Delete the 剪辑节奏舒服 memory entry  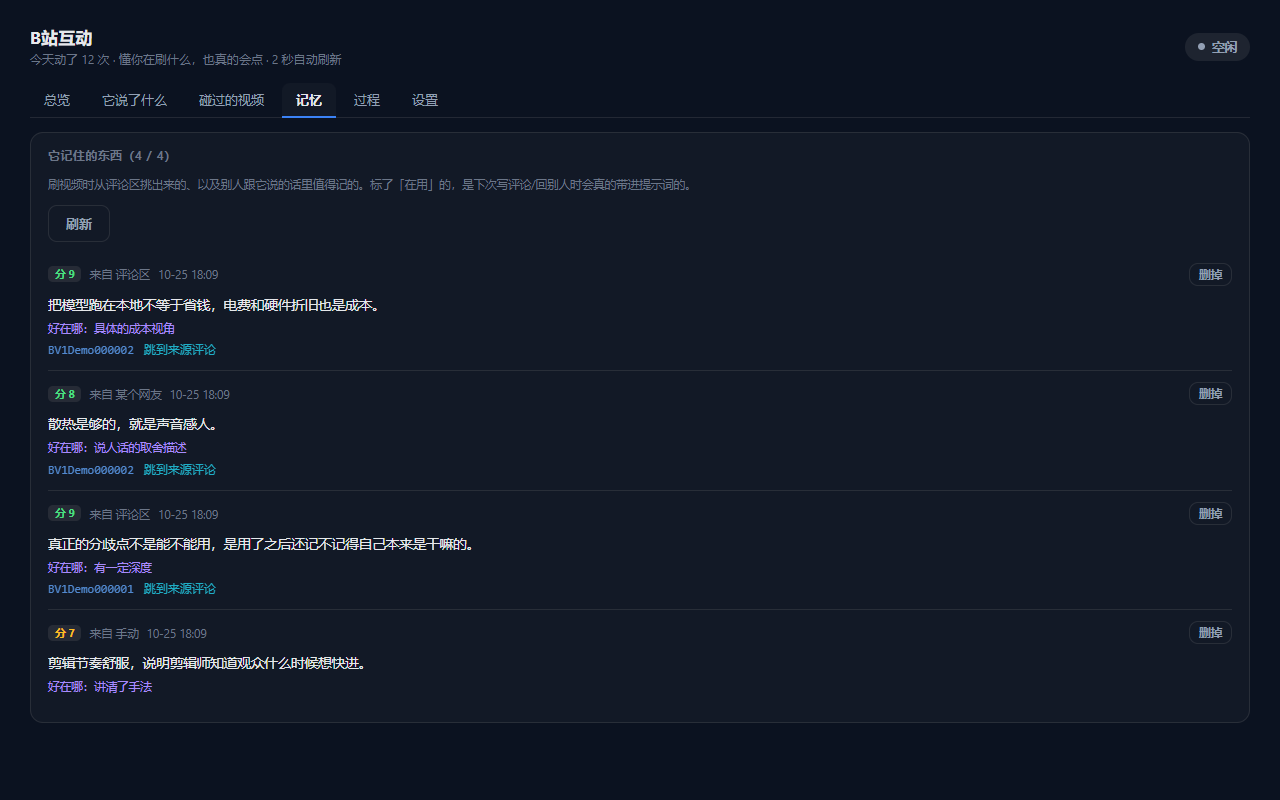pyautogui.click(x=1210, y=633)
